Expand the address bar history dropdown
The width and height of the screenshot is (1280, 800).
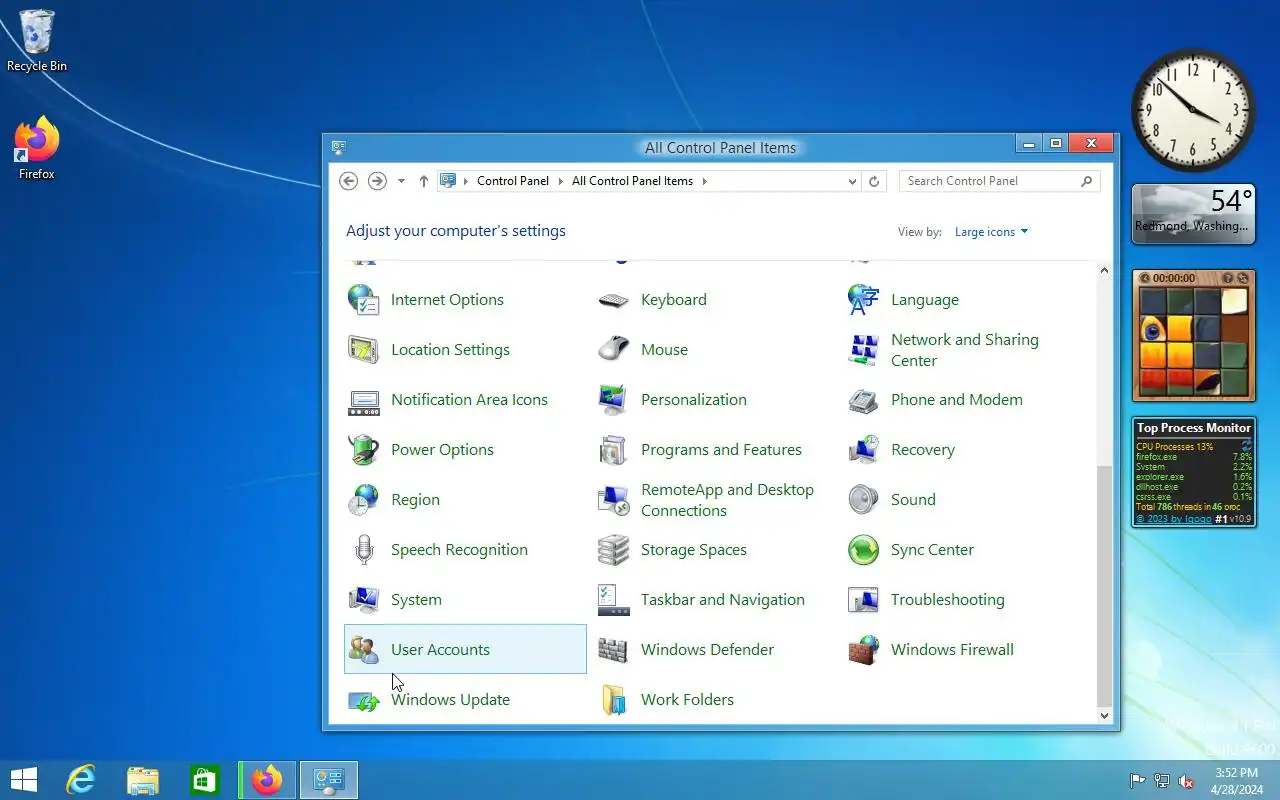(x=852, y=182)
